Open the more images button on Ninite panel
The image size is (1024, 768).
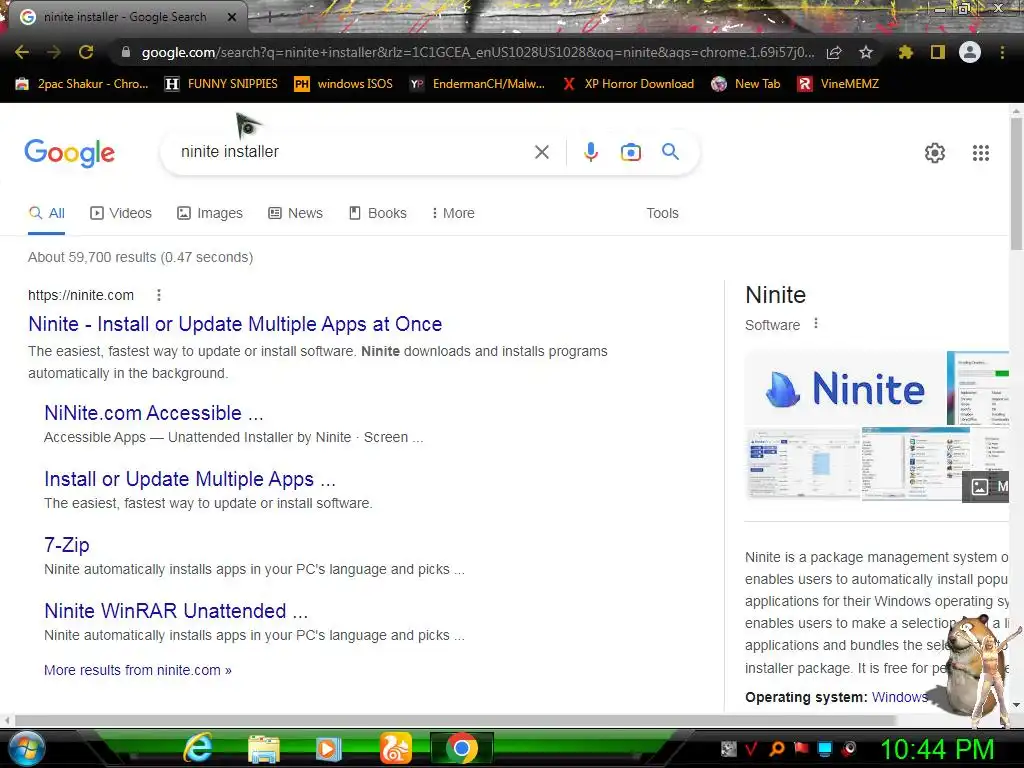[986, 487]
